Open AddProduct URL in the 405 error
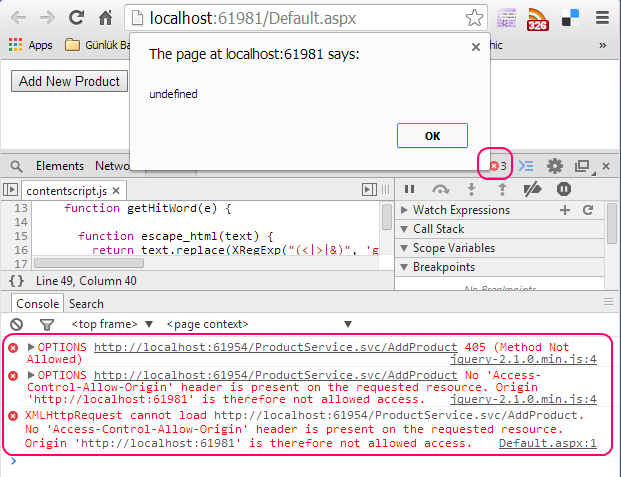Image resolution: width=621 pixels, height=477 pixels. click(276, 347)
